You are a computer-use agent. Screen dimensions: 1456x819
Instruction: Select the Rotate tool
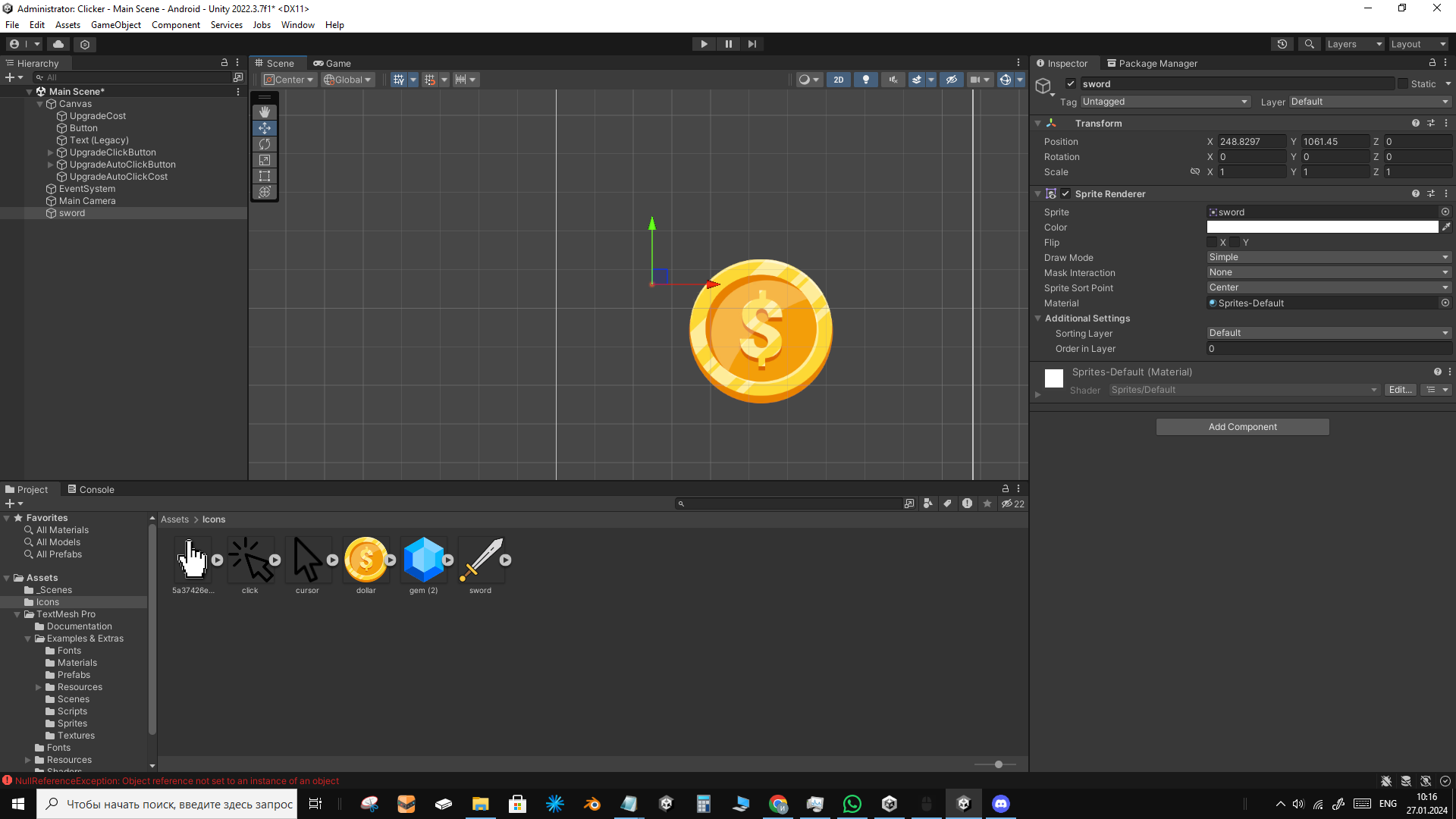[x=265, y=144]
